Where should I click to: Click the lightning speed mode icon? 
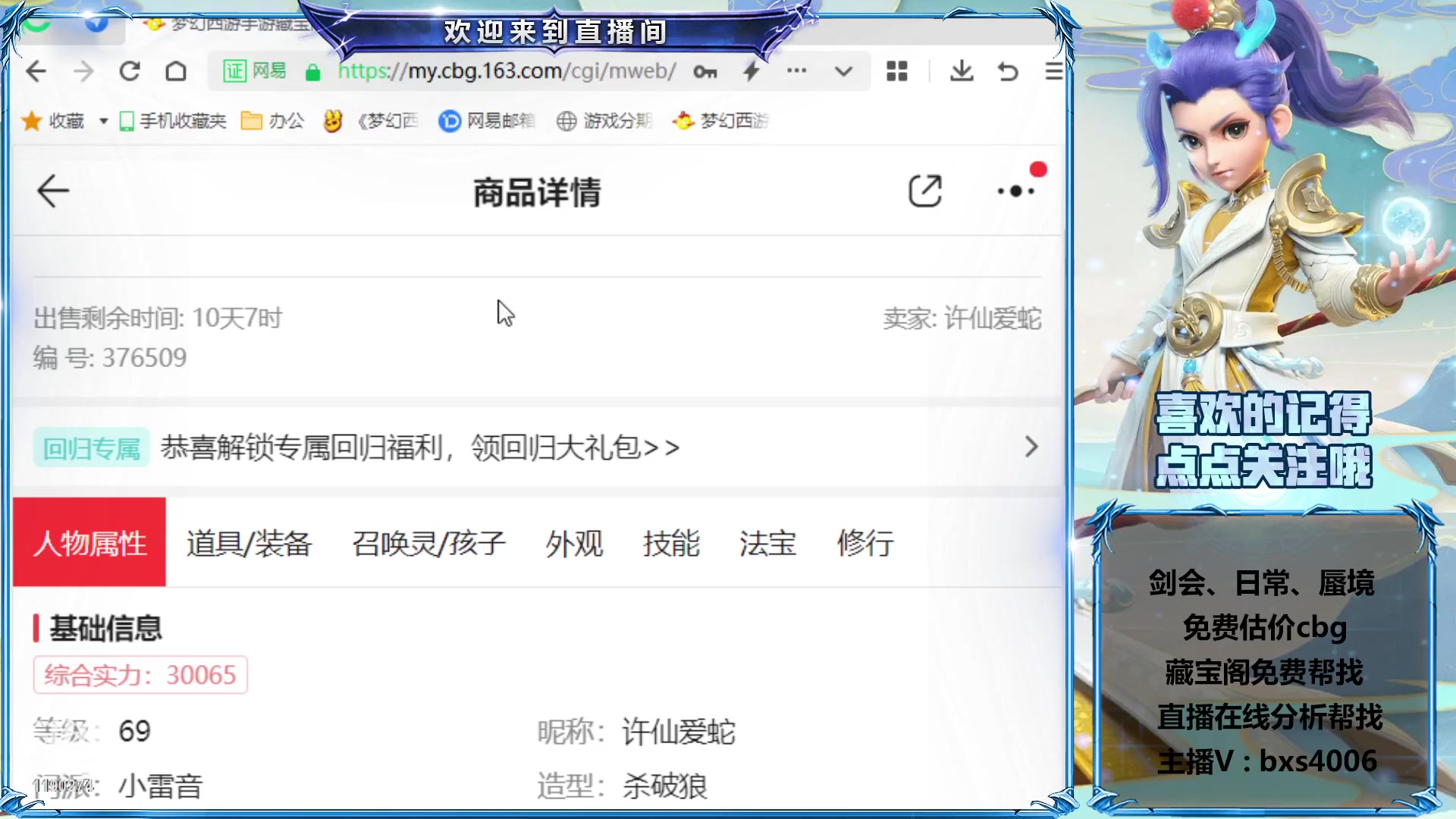pyautogui.click(x=752, y=71)
